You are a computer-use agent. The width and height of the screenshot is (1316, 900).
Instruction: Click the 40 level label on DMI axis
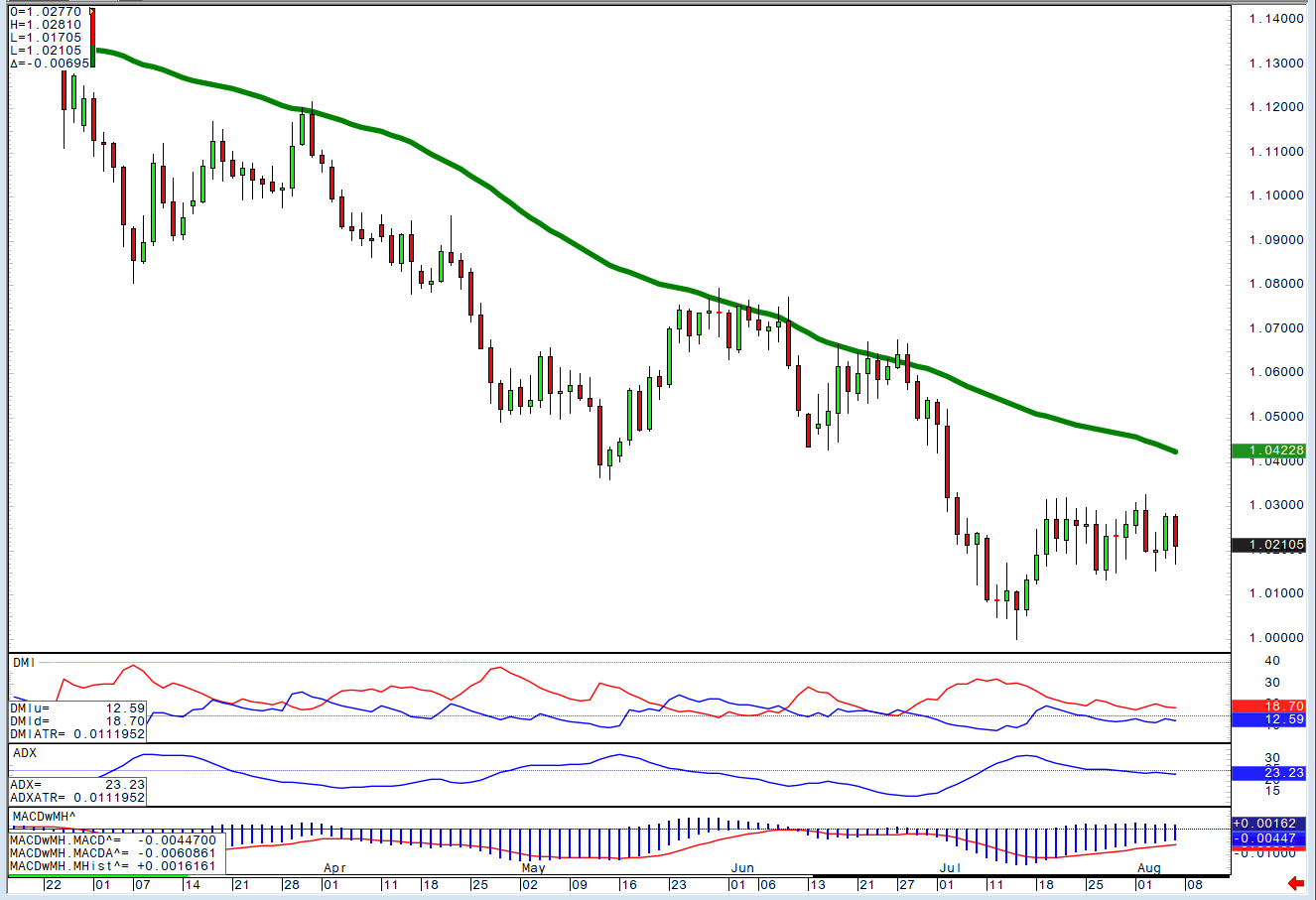(1272, 661)
